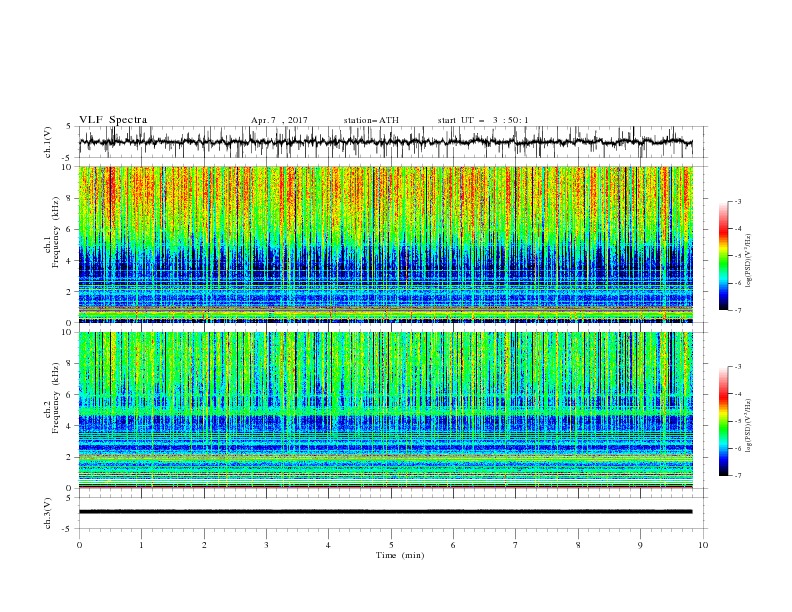This screenshot has height=612, width=792.
Task: Click the '-4' tick on the ch.2 colorbar
Action: point(738,394)
